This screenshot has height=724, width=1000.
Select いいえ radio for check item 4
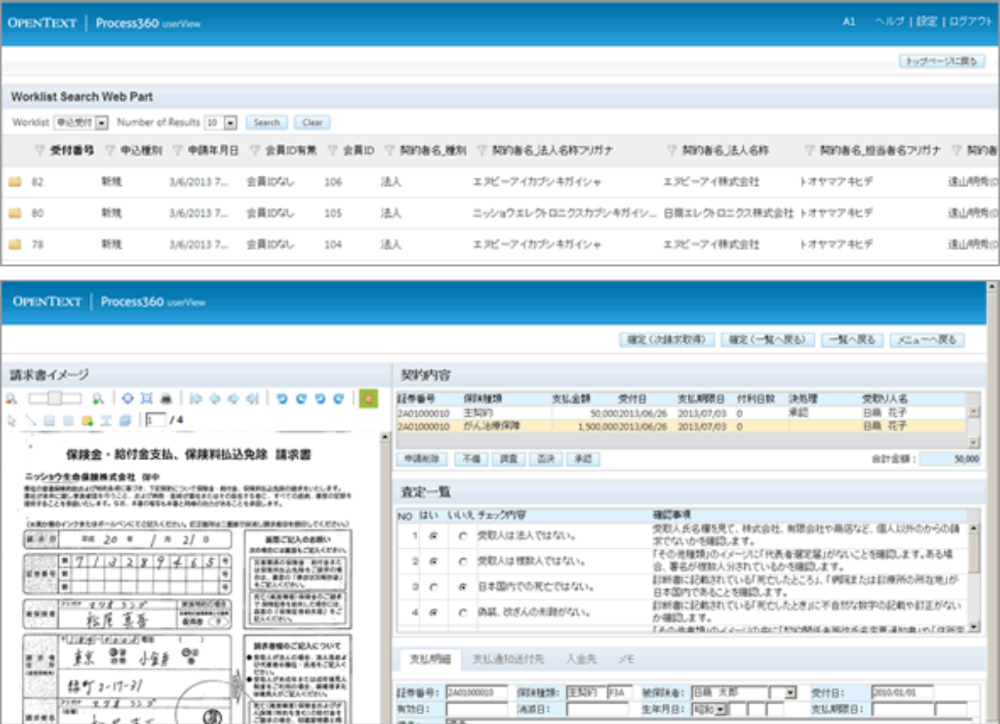(463, 612)
